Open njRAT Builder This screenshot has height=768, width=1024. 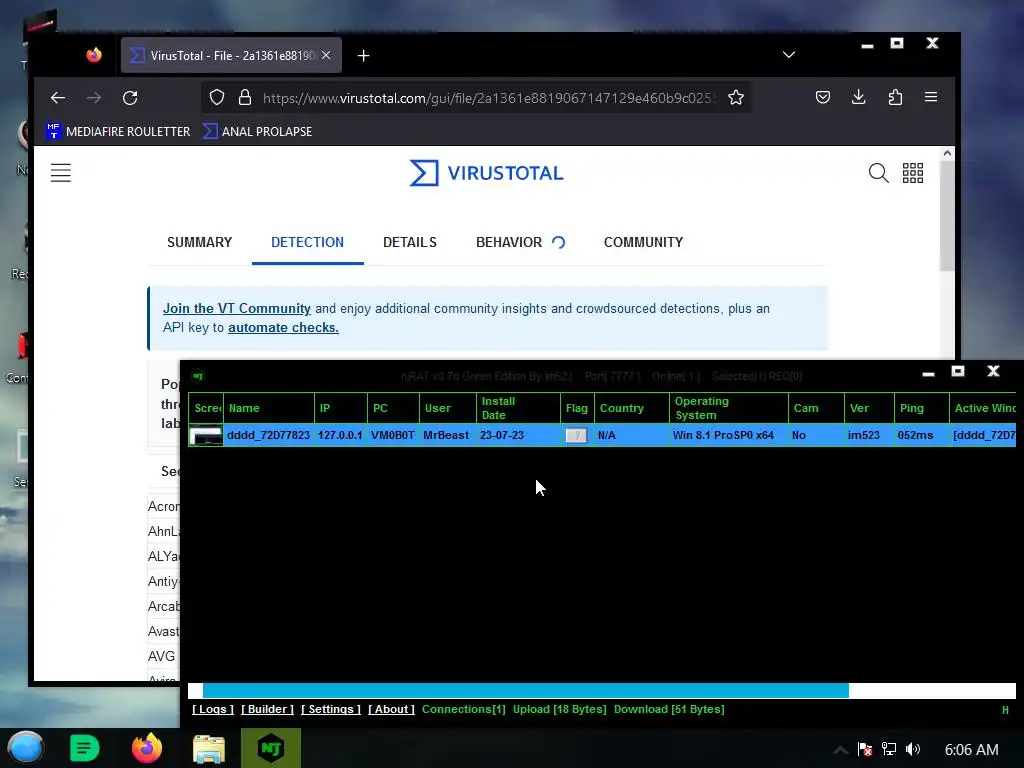(267, 709)
